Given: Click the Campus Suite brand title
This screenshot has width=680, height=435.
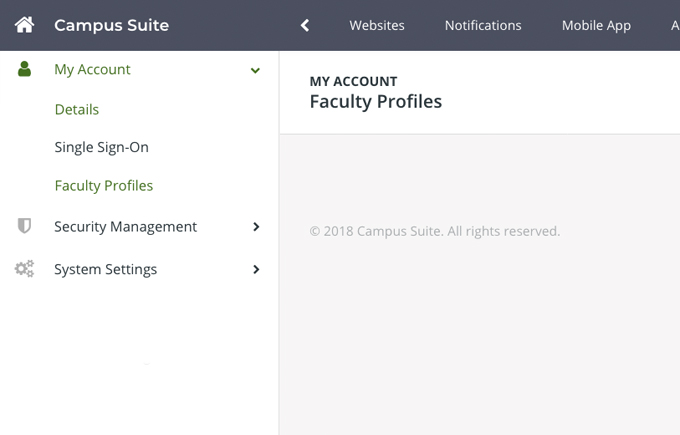Looking at the screenshot, I should pos(111,25).
